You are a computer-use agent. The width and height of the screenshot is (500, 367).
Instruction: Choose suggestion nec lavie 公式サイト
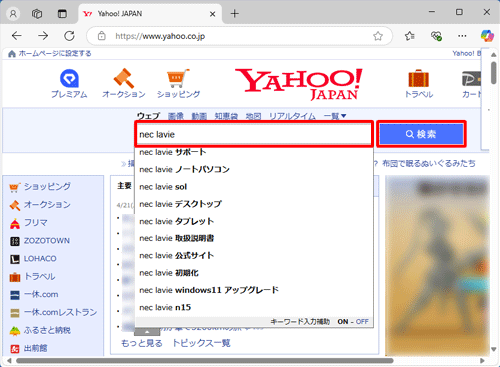click(x=254, y=256)
